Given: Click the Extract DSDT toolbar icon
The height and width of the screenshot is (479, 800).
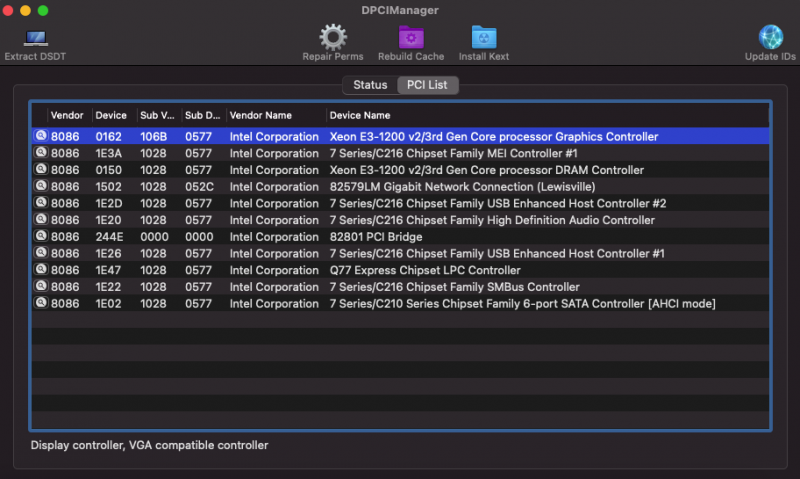Looking at the screenshot, I should tap(35, 38).
